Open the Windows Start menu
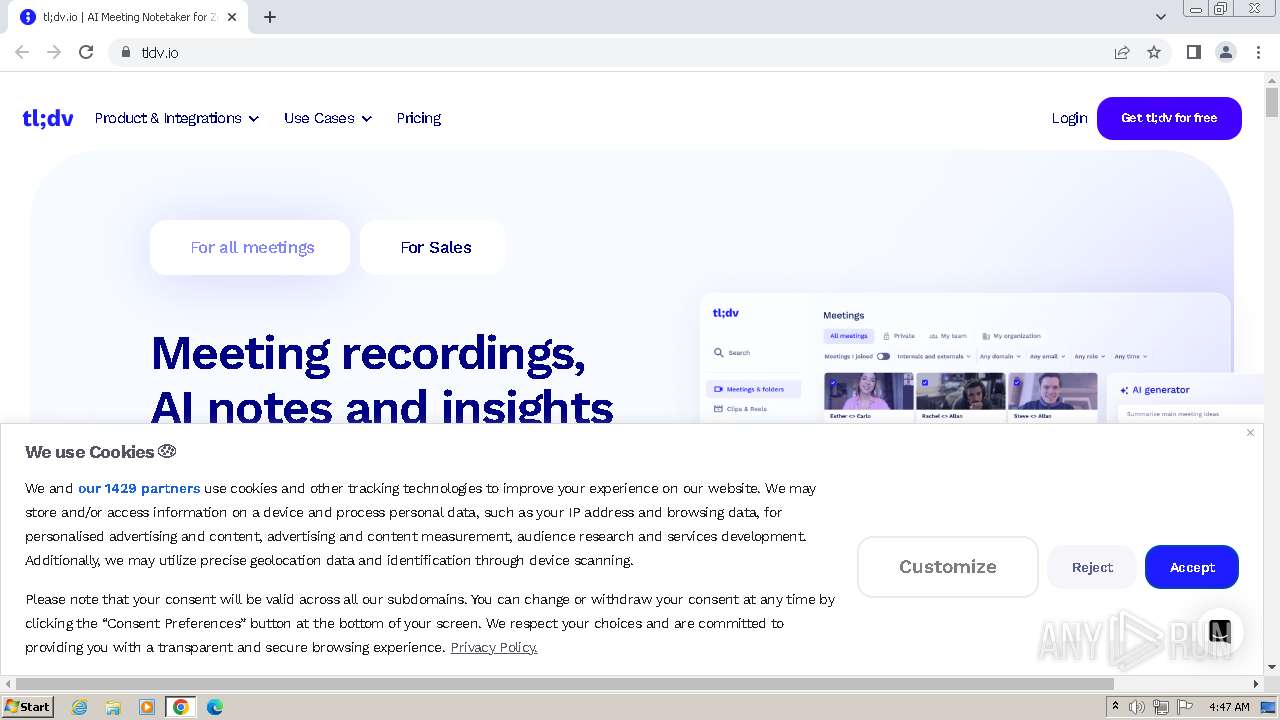The image size is (1280, 720). coord(28,707)
